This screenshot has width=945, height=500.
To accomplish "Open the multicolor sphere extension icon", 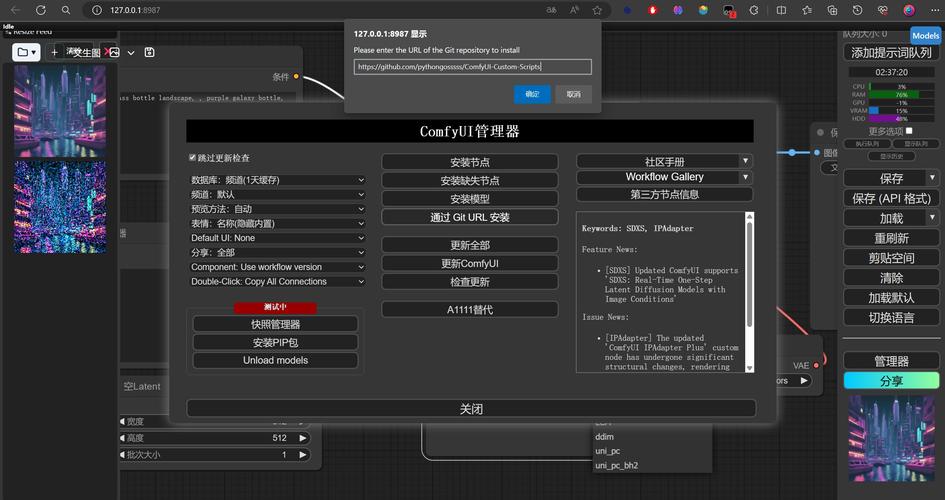I will click(x=703, y=10).
